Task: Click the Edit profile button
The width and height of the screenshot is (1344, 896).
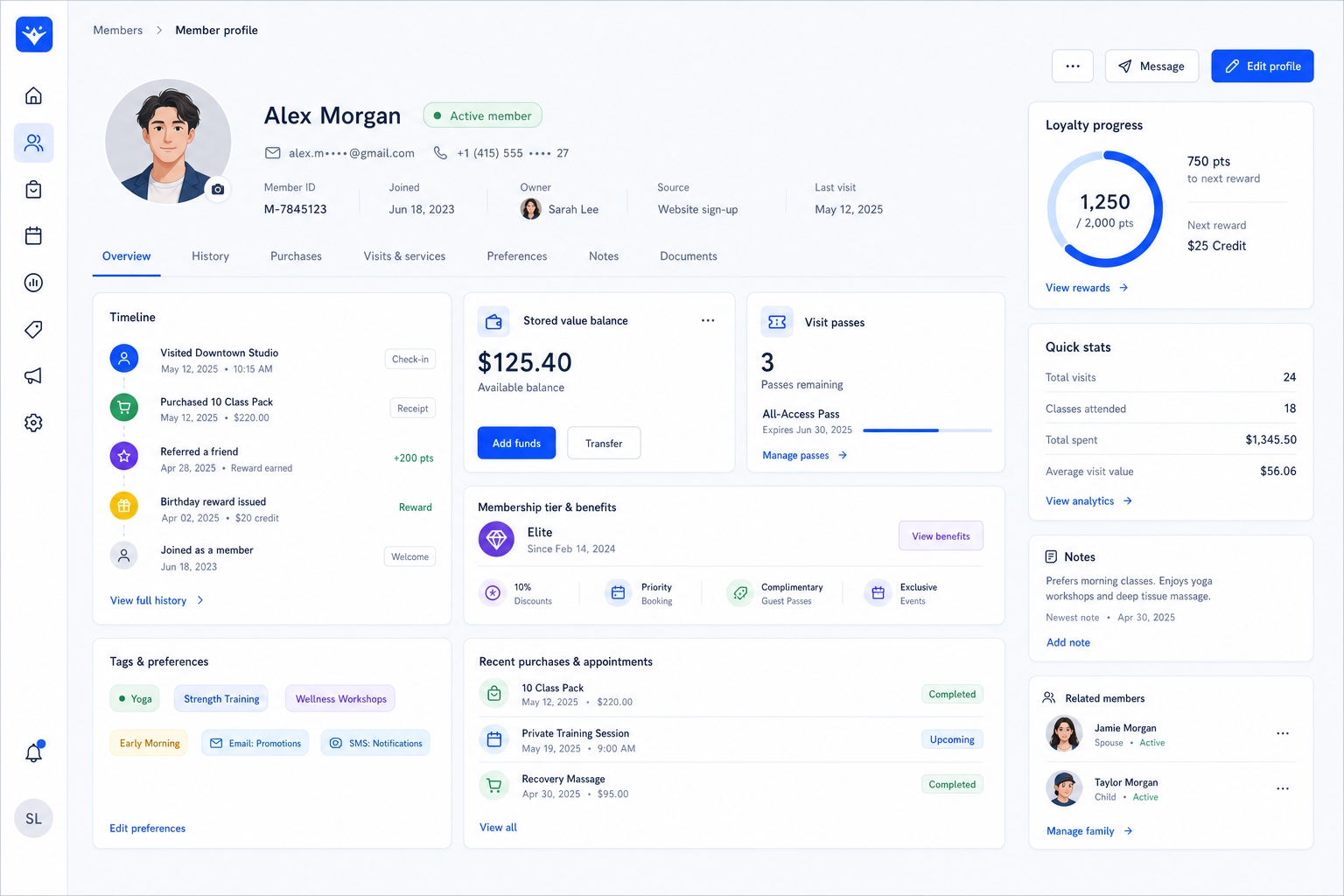Action: 1263,66
